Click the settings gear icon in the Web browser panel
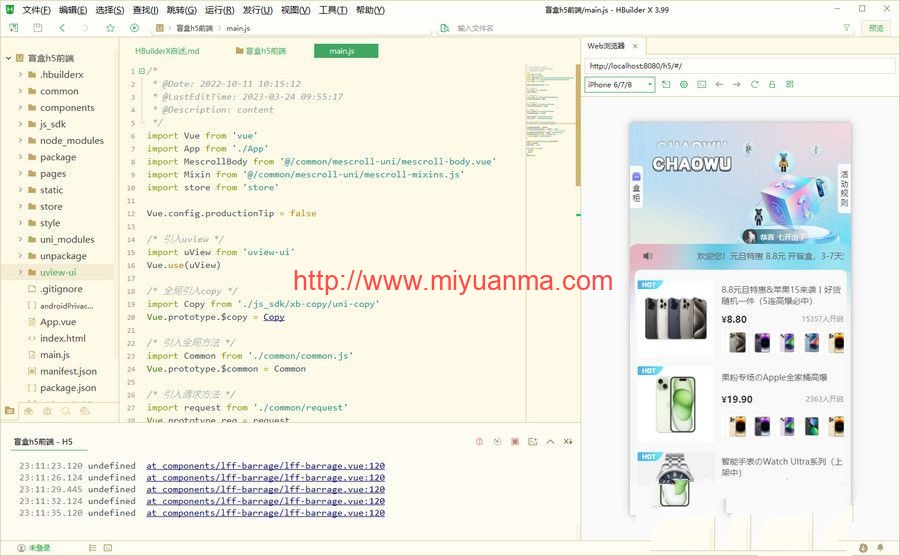 (684, 84)
